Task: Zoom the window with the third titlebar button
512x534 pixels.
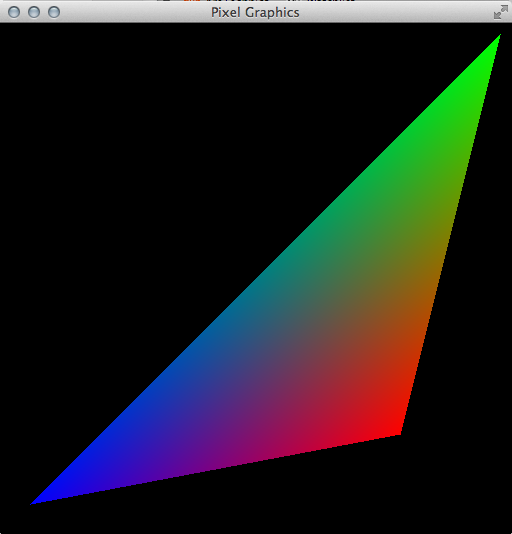Action: point(54,12)
